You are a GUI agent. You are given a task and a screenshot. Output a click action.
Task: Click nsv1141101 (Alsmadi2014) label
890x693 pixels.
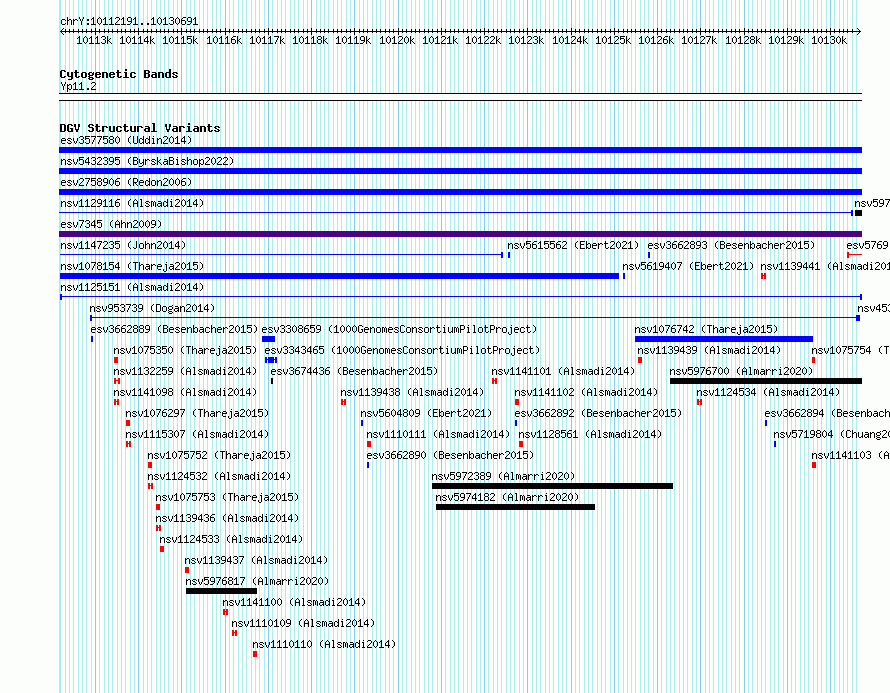click(x=563, y=371)
